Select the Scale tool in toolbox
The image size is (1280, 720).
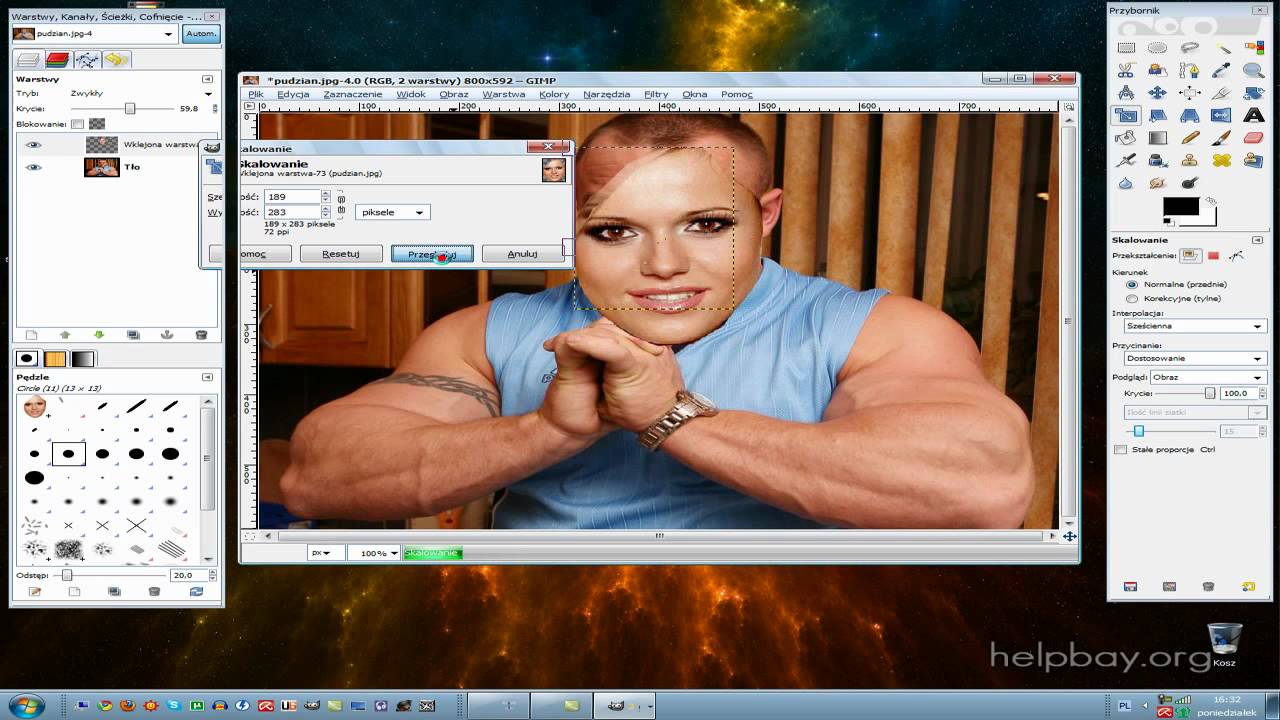pos(1126,116)
